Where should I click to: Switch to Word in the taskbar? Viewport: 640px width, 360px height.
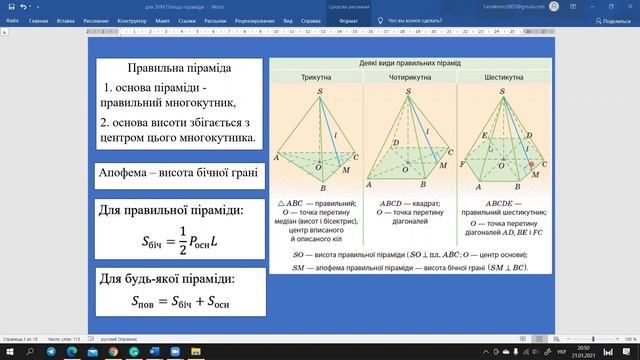[x=154, y=351]
